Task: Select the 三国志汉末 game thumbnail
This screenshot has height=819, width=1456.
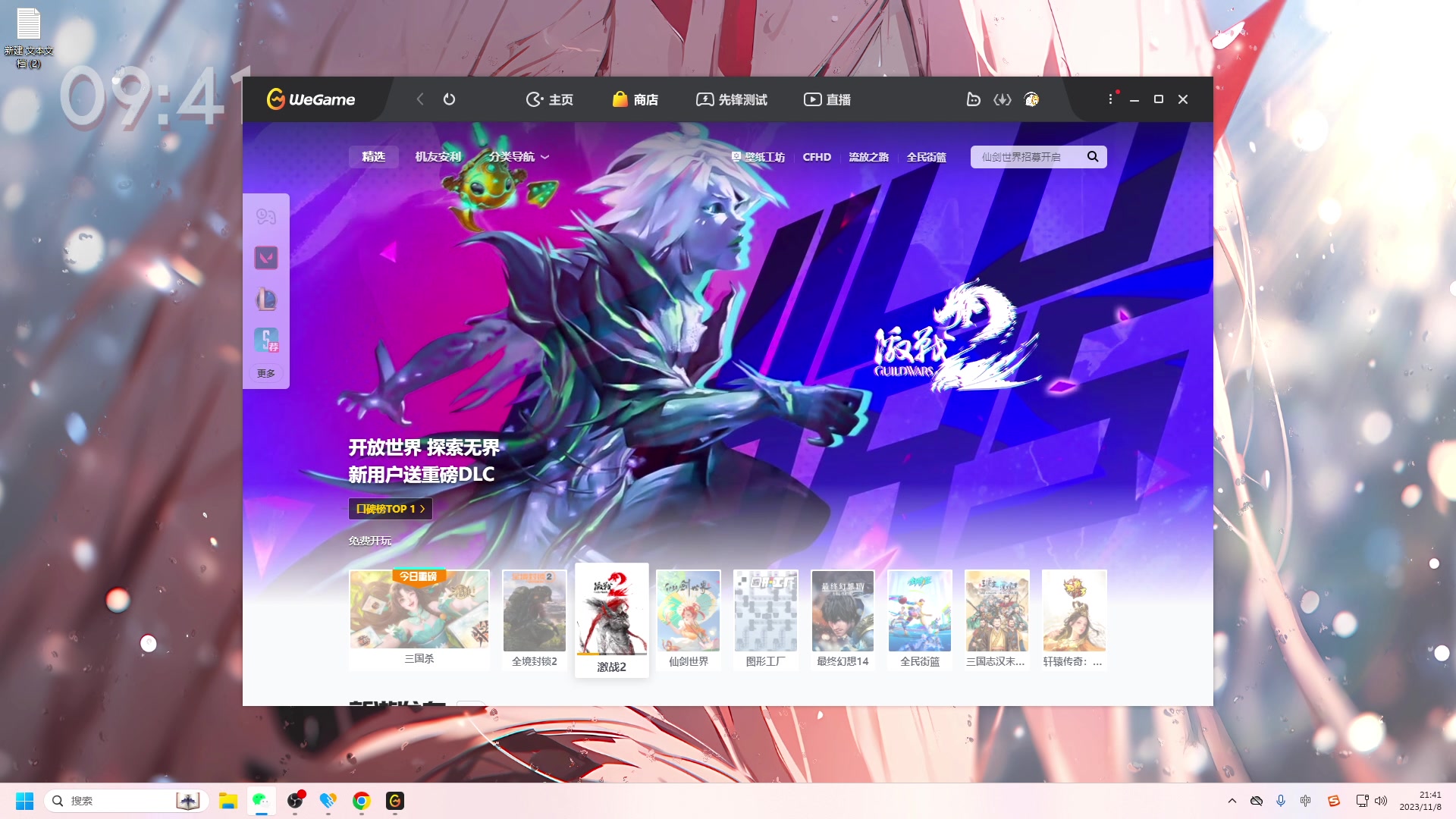Action: pyautogui.click(x=996, y=620)
